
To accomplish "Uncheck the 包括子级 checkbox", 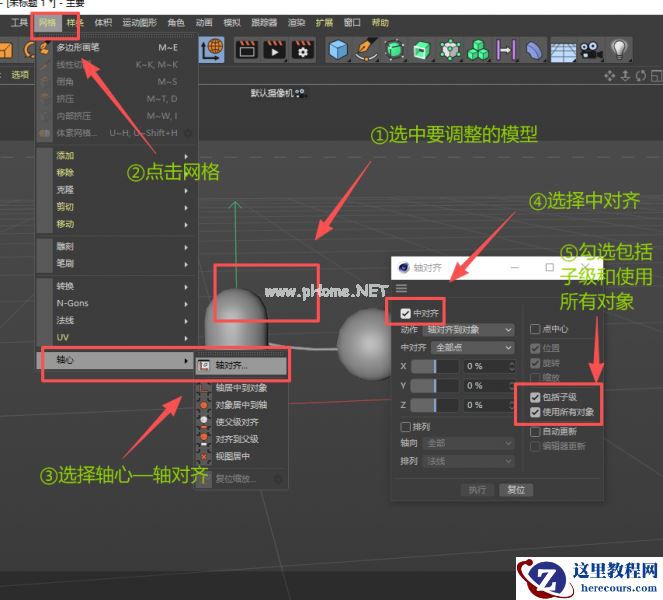I will point(535,397).
